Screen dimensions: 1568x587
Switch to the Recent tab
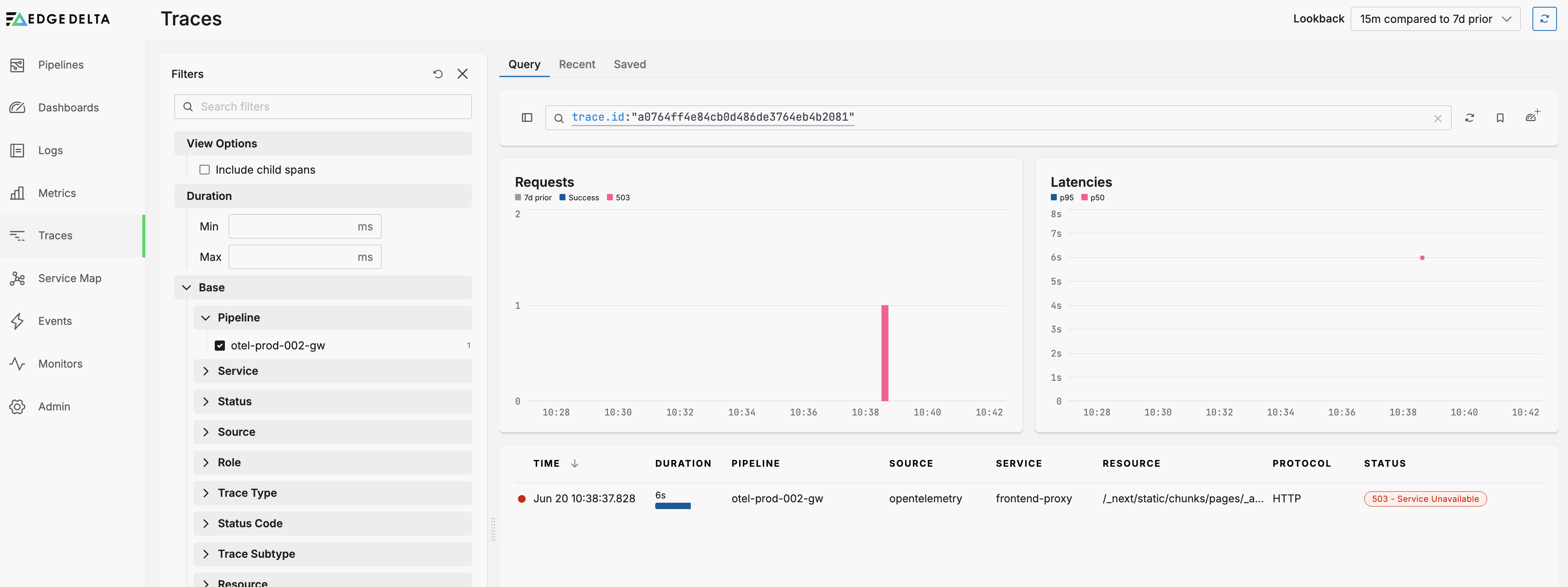tap(577, 64)
